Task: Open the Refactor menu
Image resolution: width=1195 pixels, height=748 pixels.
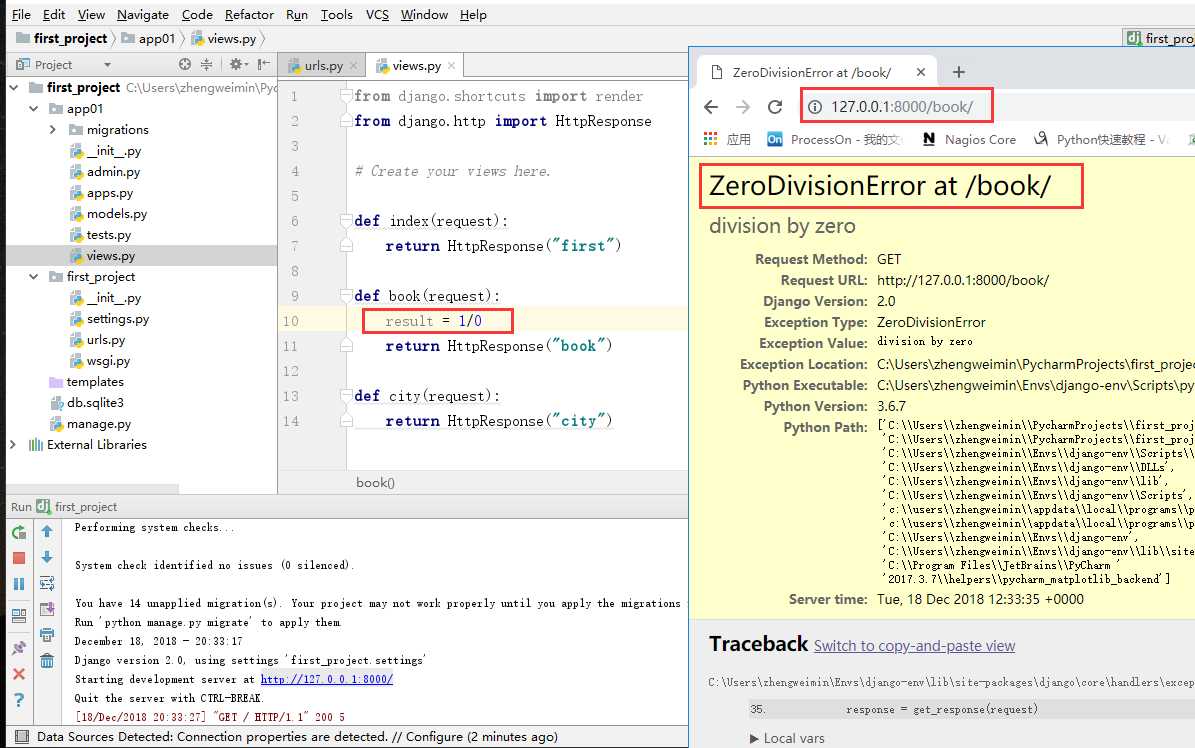Action: click(249, 14)
